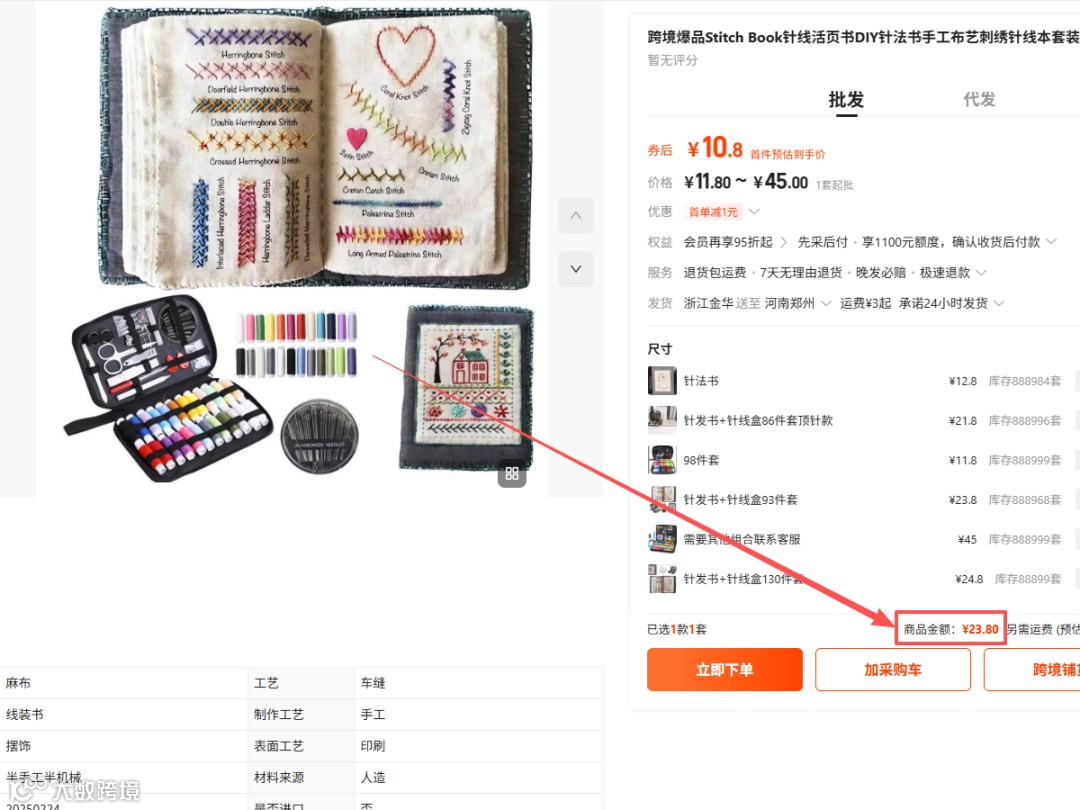The width and height of the screenshot is (1080, 810).
Task: Expand the 承诺24小时发货 shipping chevron
Action: pyautogui.click(x=999, y=303)
